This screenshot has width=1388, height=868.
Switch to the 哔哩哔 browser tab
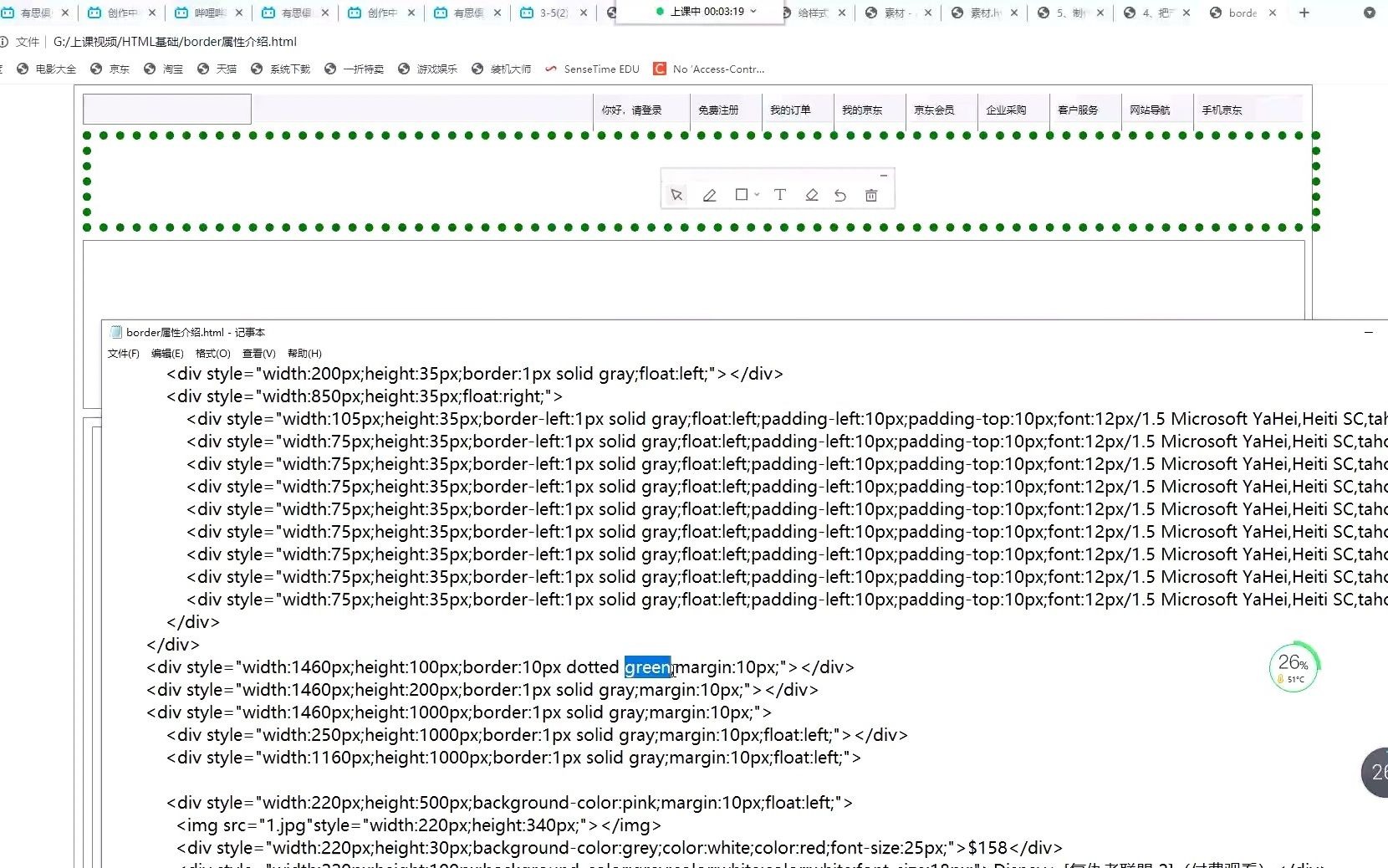(x=209, y=13)
